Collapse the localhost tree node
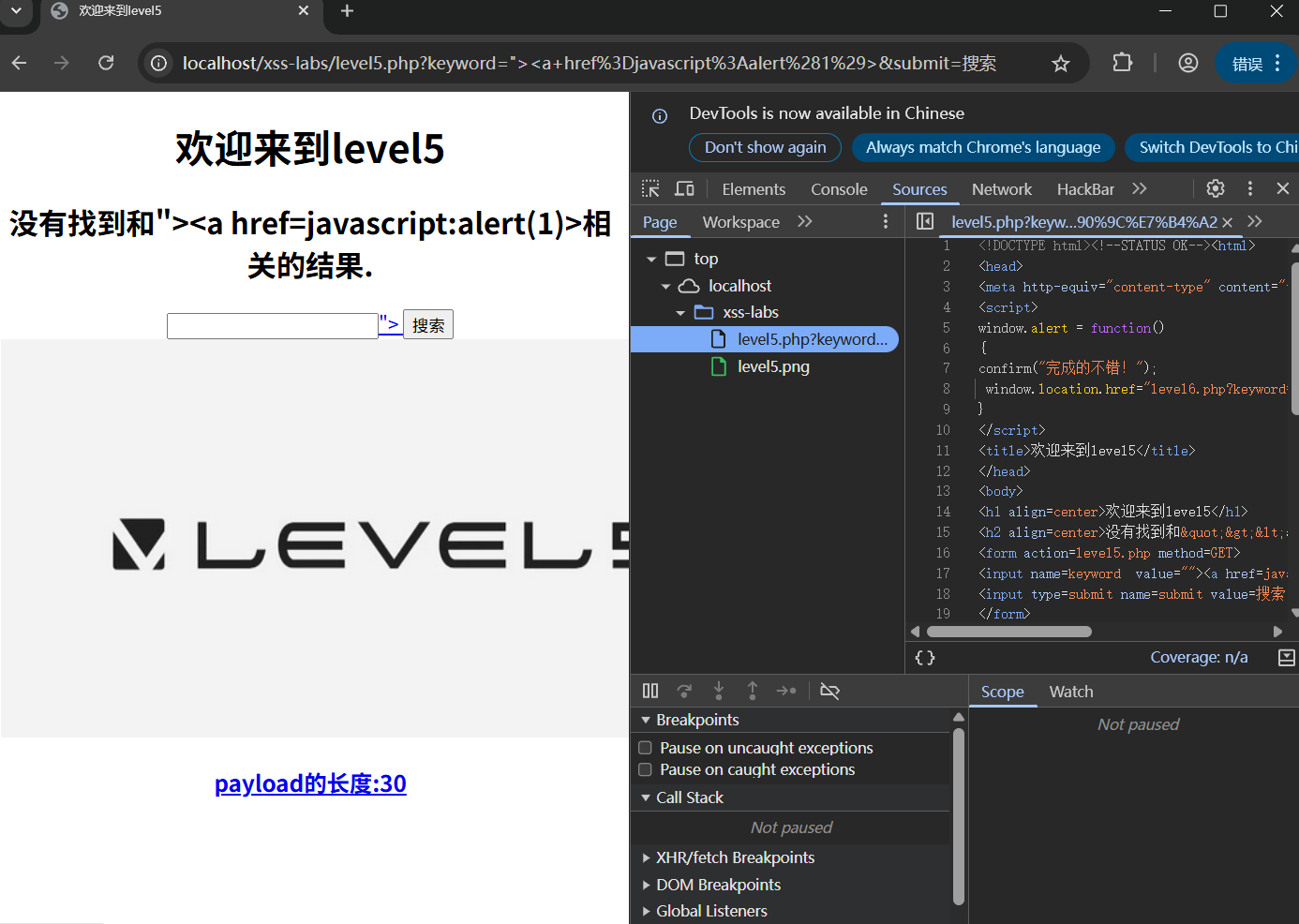The width and height of the screenshot is (1299, 924). coord(665,286)
